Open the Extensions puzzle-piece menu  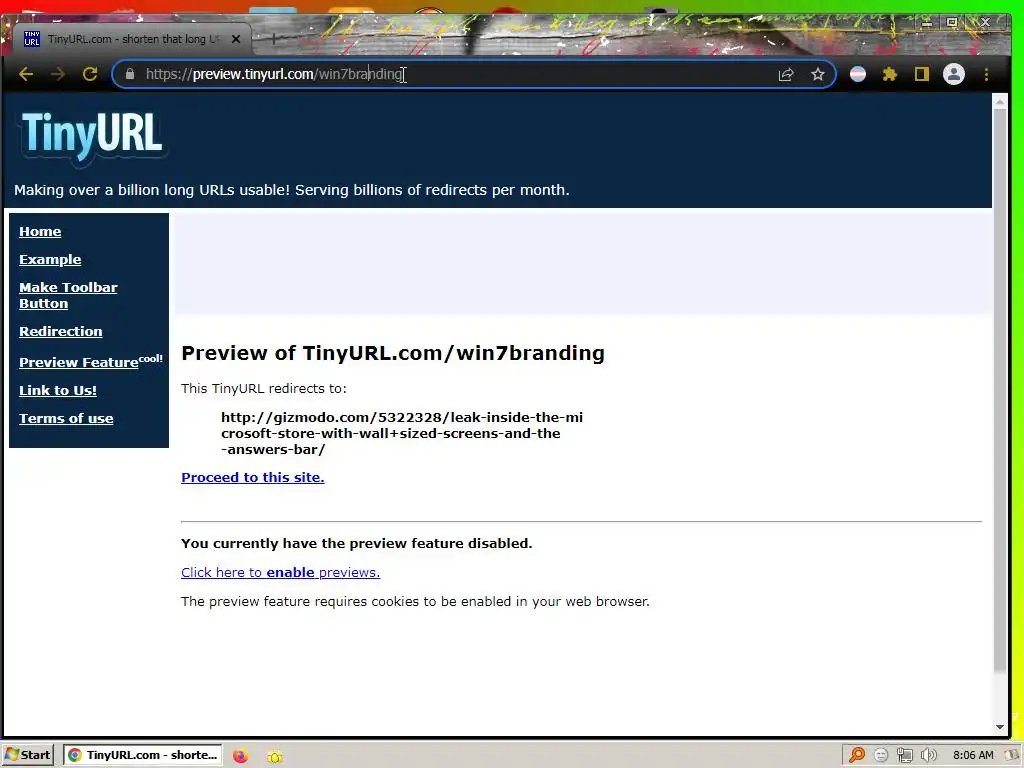click(x=889, y=74)
